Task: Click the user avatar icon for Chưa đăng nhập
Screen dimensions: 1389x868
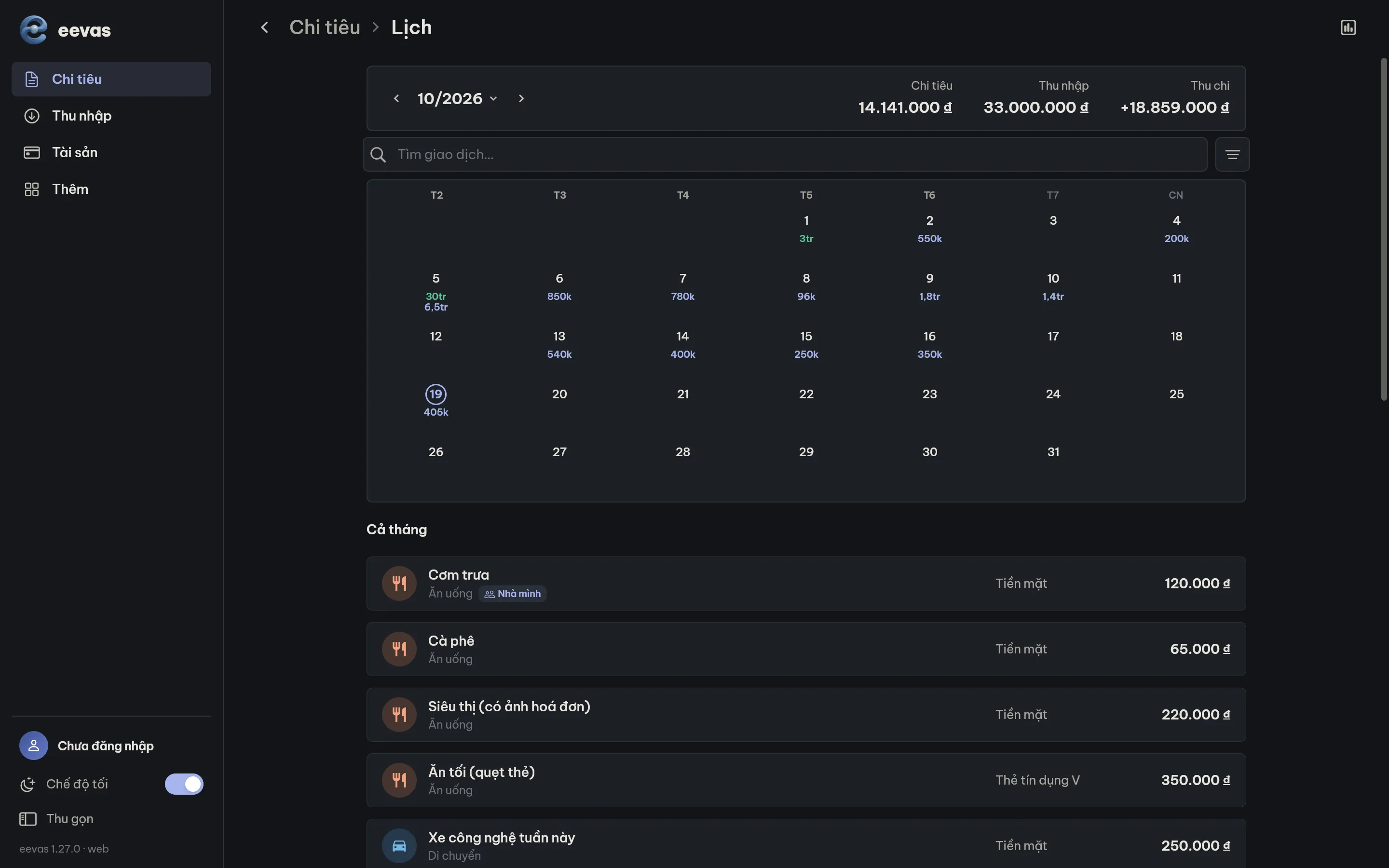Action: 33,745
